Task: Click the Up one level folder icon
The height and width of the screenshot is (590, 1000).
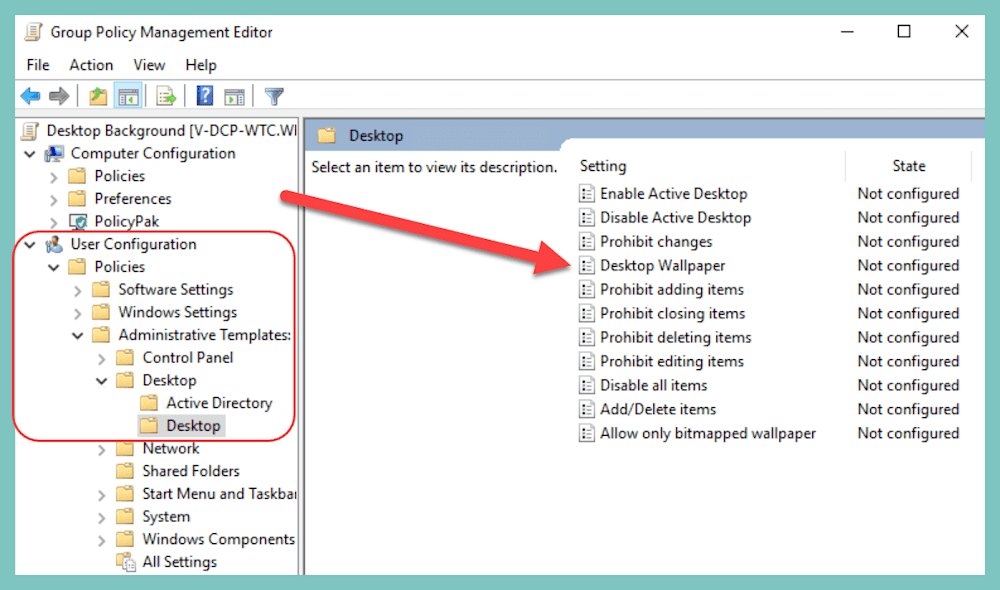Action: coord(98,95)
